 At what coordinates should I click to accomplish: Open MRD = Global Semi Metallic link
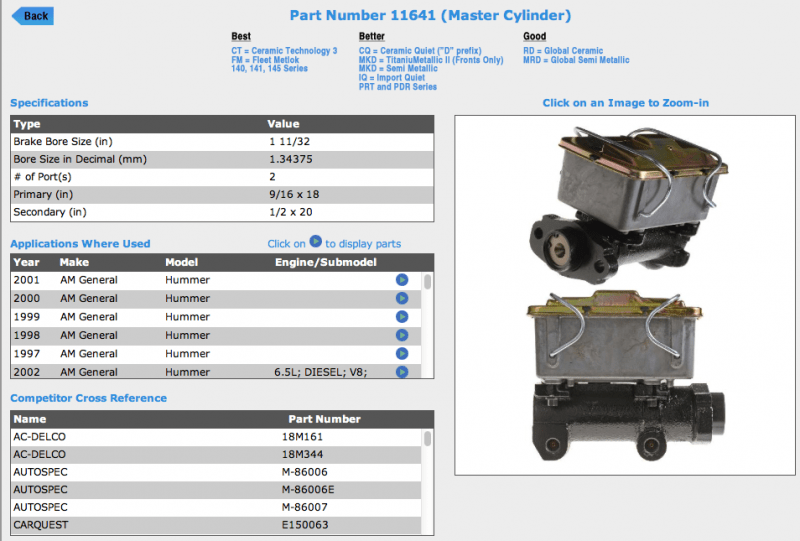coord(576,60)
